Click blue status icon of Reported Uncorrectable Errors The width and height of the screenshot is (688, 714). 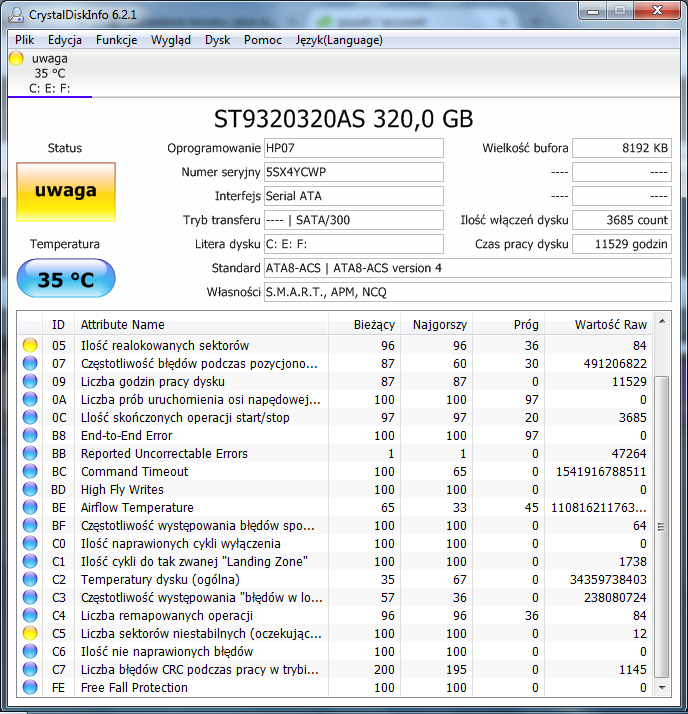pyautogui.click(x=30, y=453)
